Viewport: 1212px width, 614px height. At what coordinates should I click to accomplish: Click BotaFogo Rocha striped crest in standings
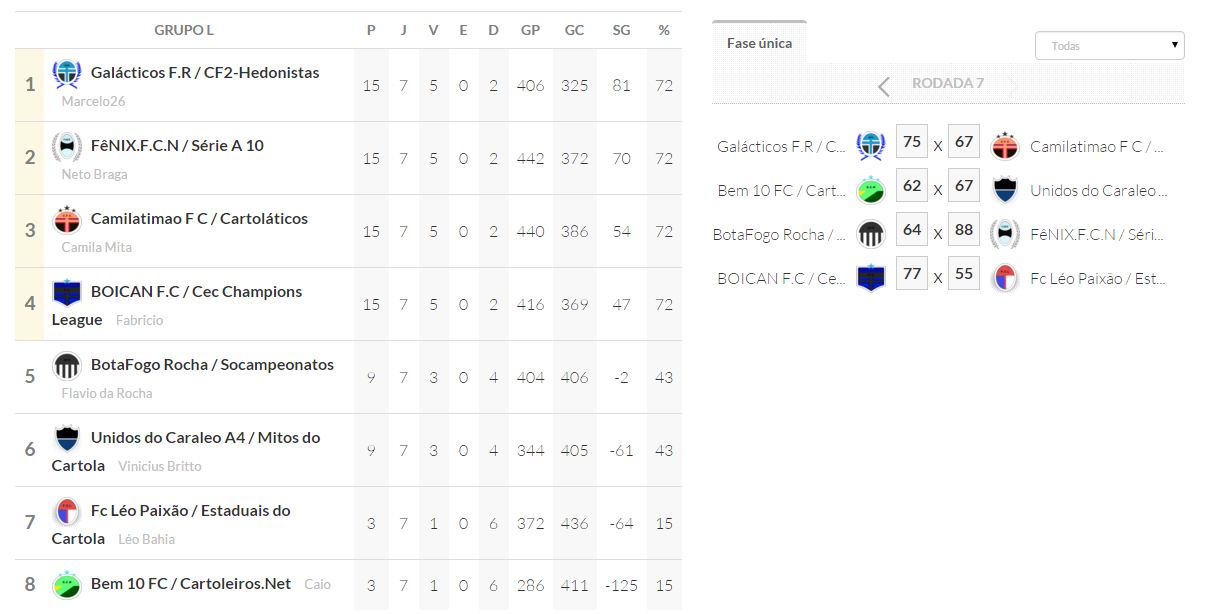[66, 366]
